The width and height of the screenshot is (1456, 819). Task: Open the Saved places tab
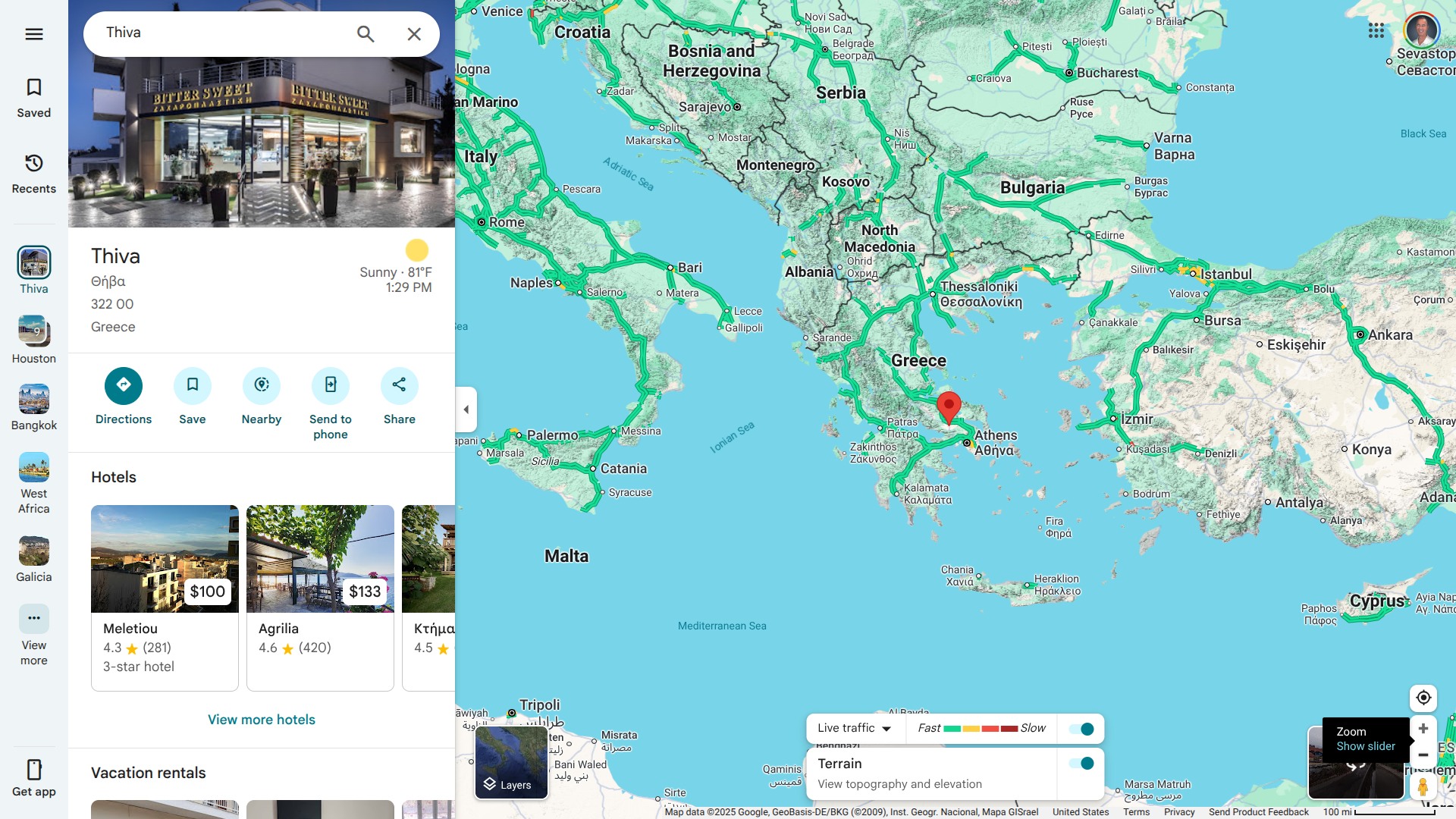(34, 98)
